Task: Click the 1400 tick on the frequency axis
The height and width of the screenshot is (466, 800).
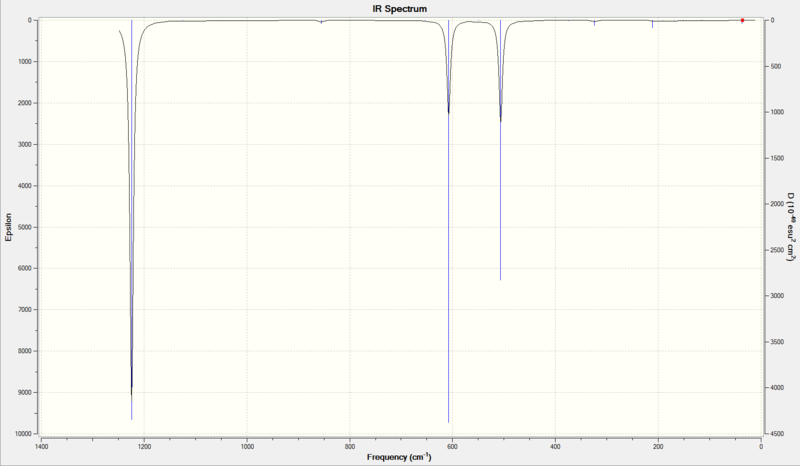Action: point(41,447)
